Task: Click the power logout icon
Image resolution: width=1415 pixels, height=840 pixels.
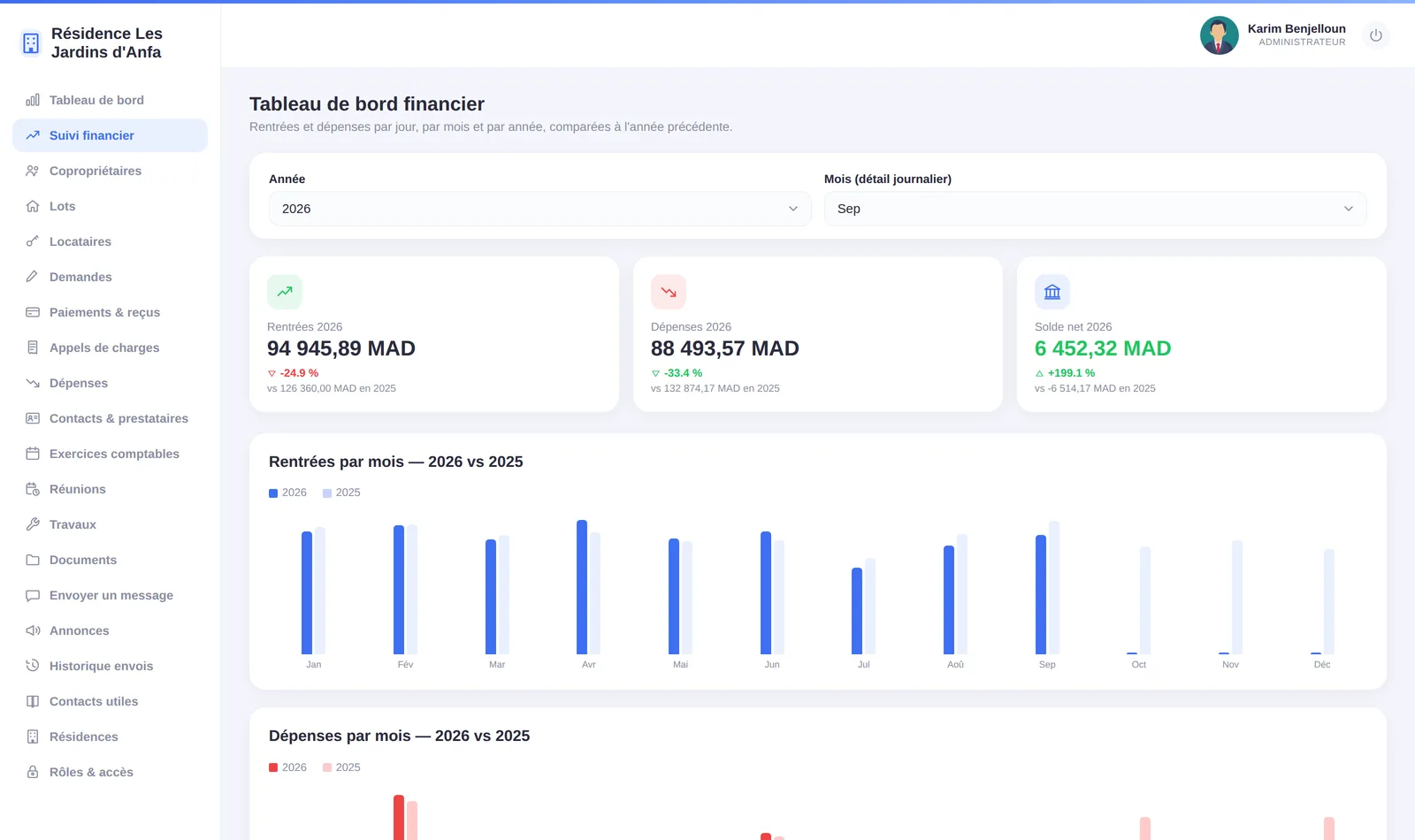Action: click(x=1376, y=35)
